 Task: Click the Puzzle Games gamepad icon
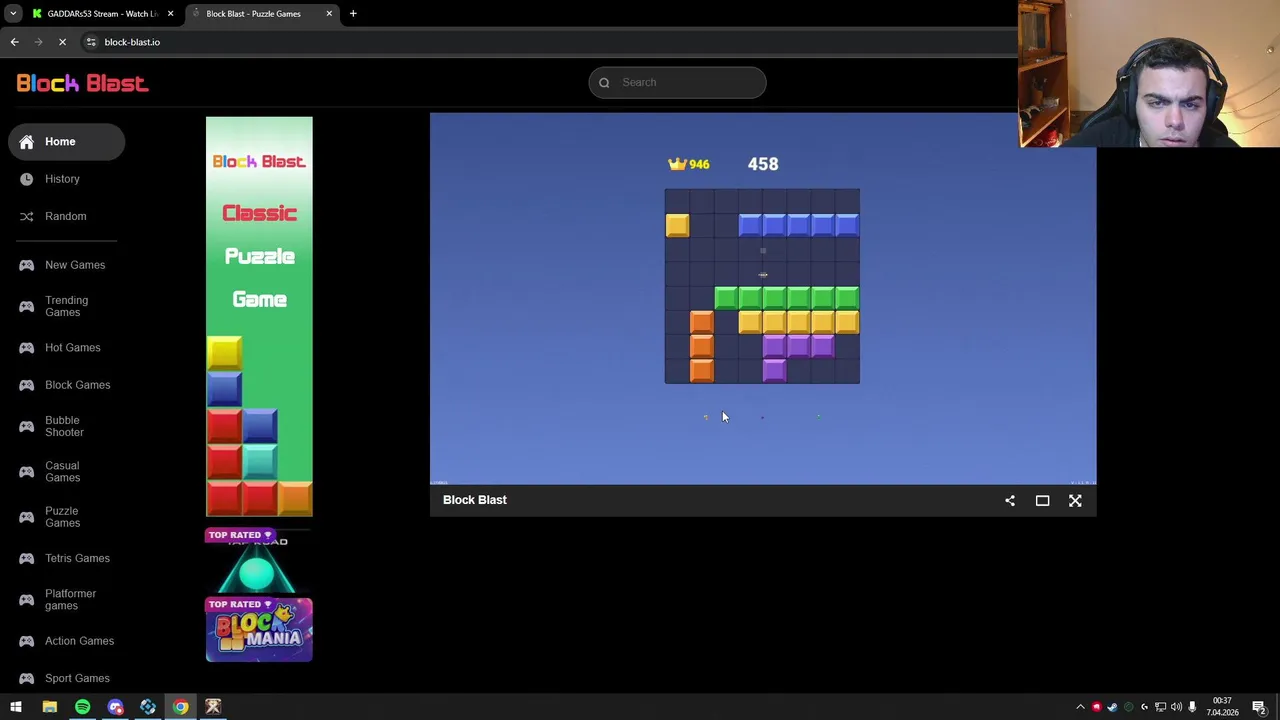point(26,517)
